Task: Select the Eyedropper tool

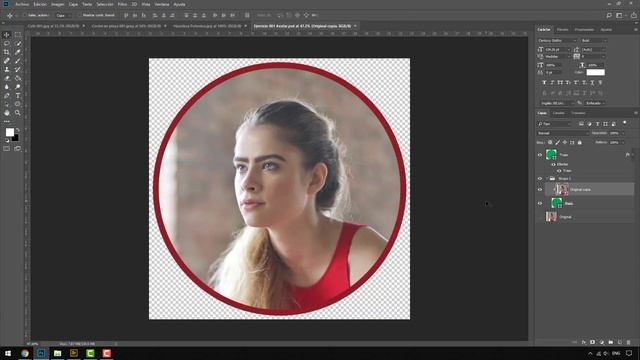Action: coord(18,52)
